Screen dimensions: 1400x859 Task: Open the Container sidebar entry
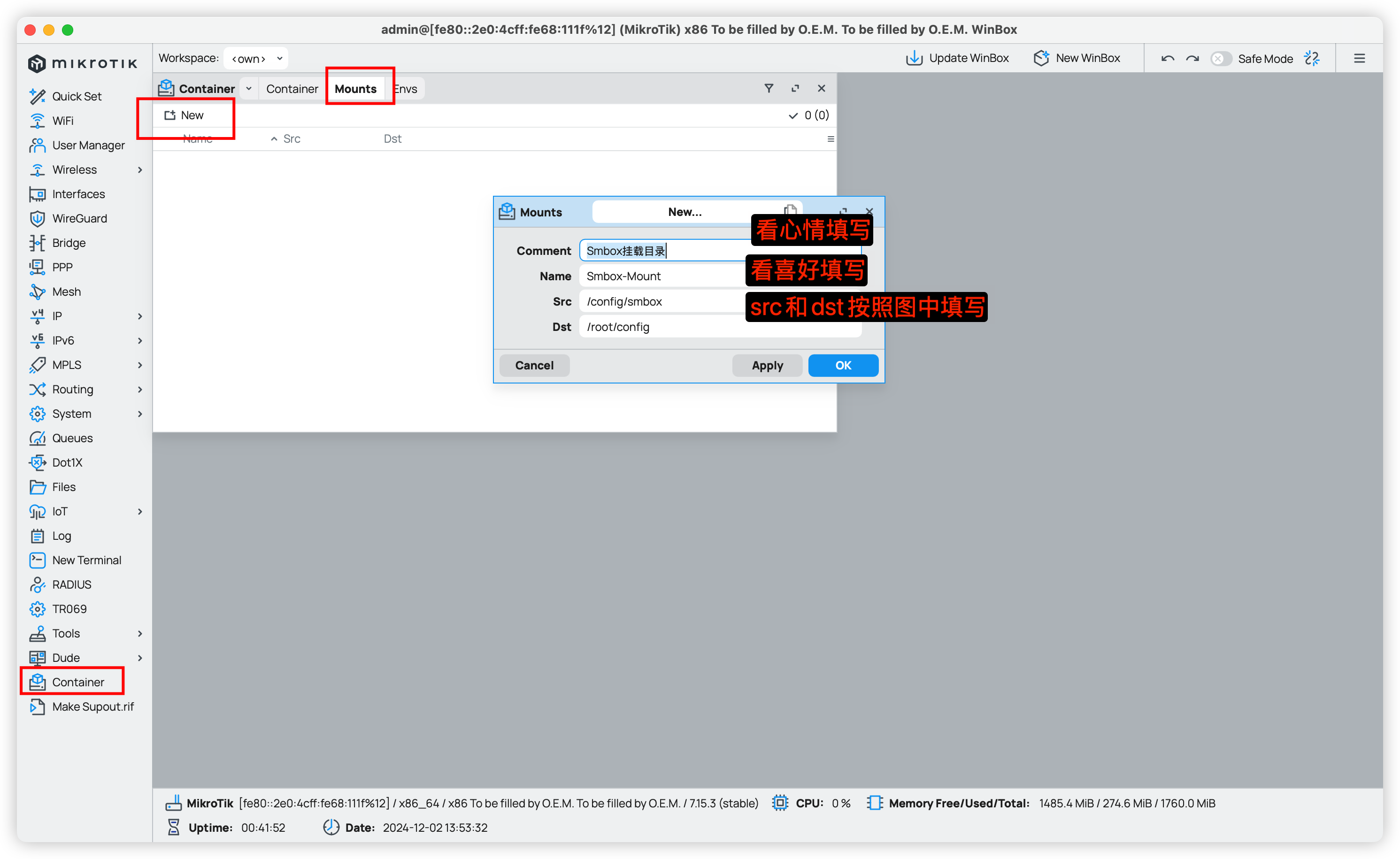[78, 682]
